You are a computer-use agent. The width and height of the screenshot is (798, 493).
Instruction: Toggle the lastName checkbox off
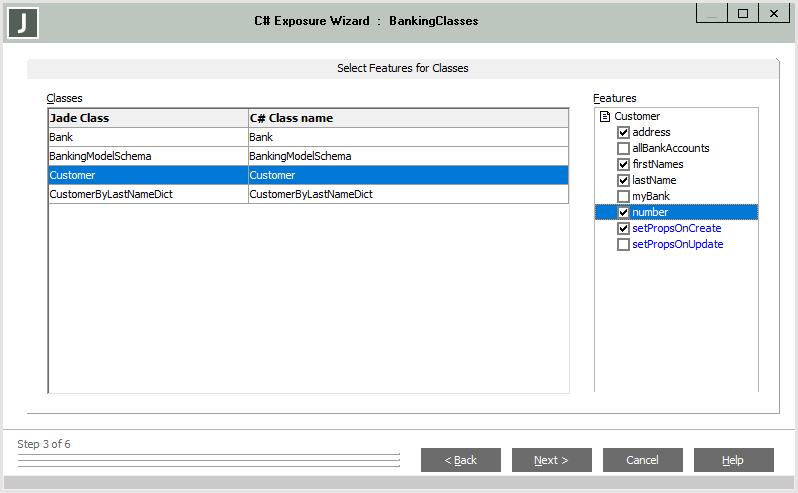tap(623, 180)
